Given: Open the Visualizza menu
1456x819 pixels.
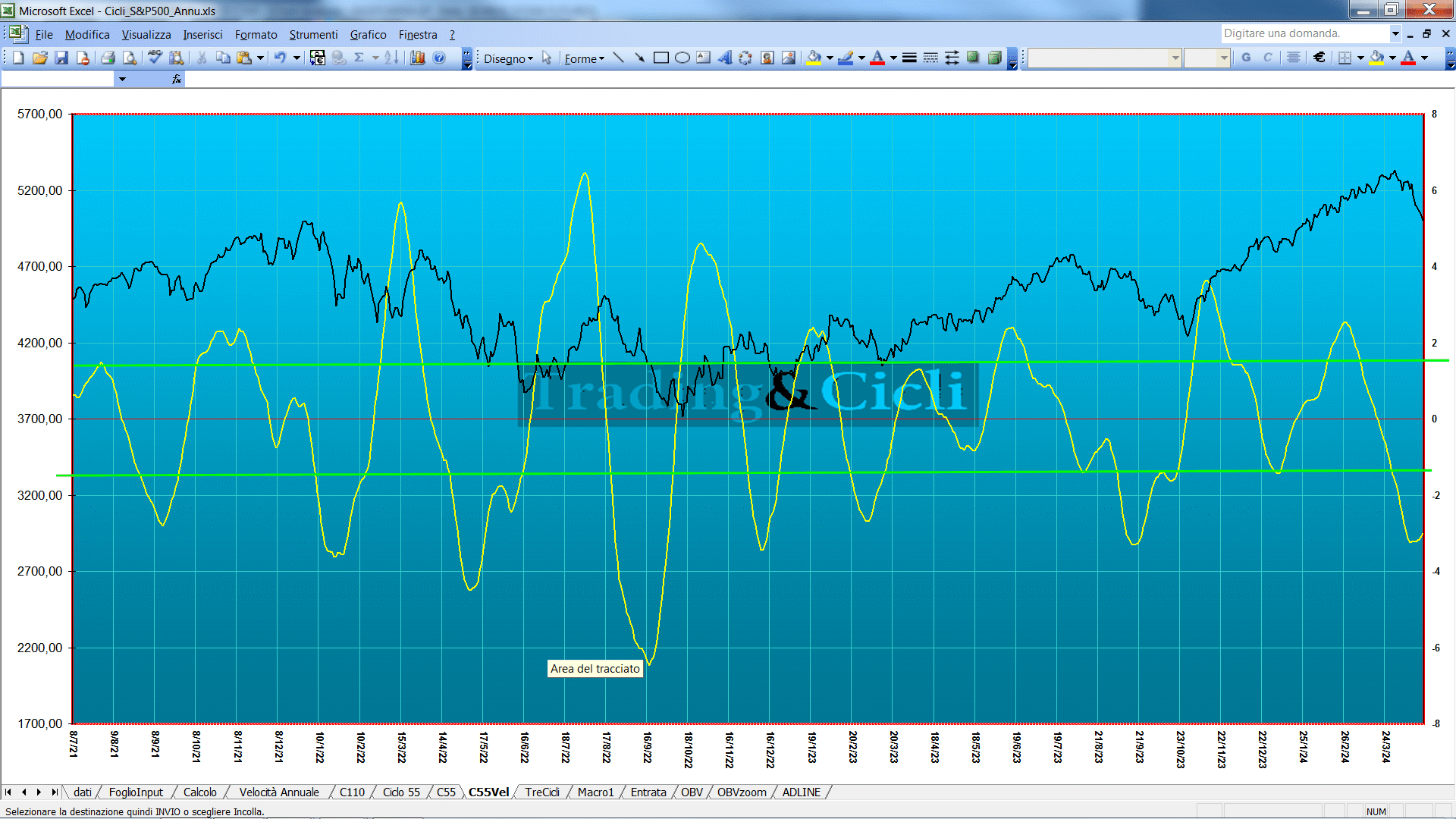Looking at the screenshot, I should 146,35.
